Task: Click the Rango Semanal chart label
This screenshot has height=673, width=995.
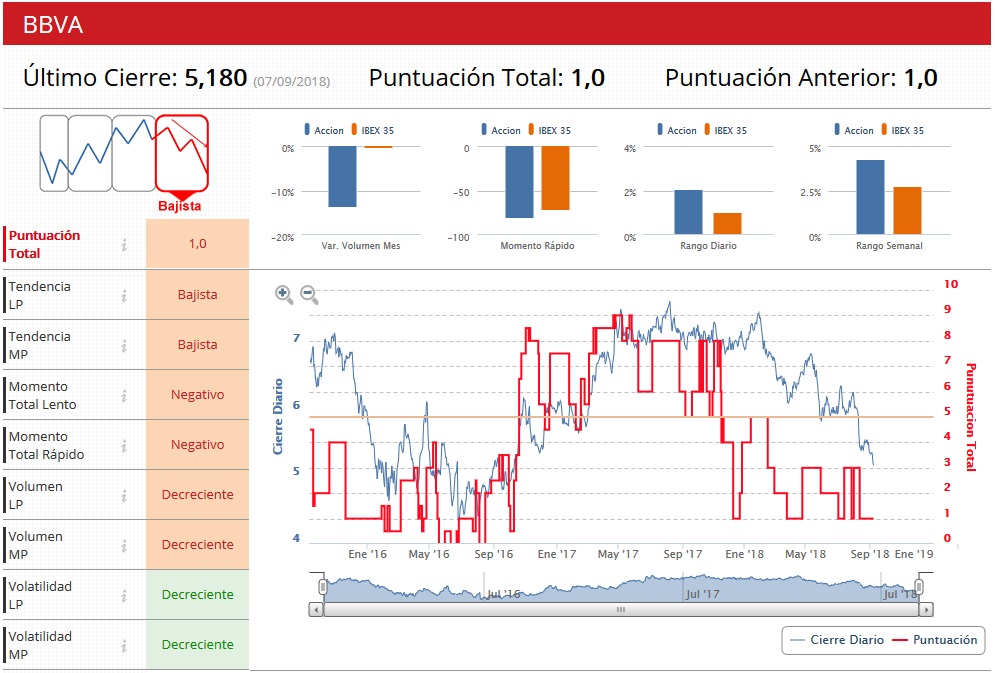Action: click(889, 245)
